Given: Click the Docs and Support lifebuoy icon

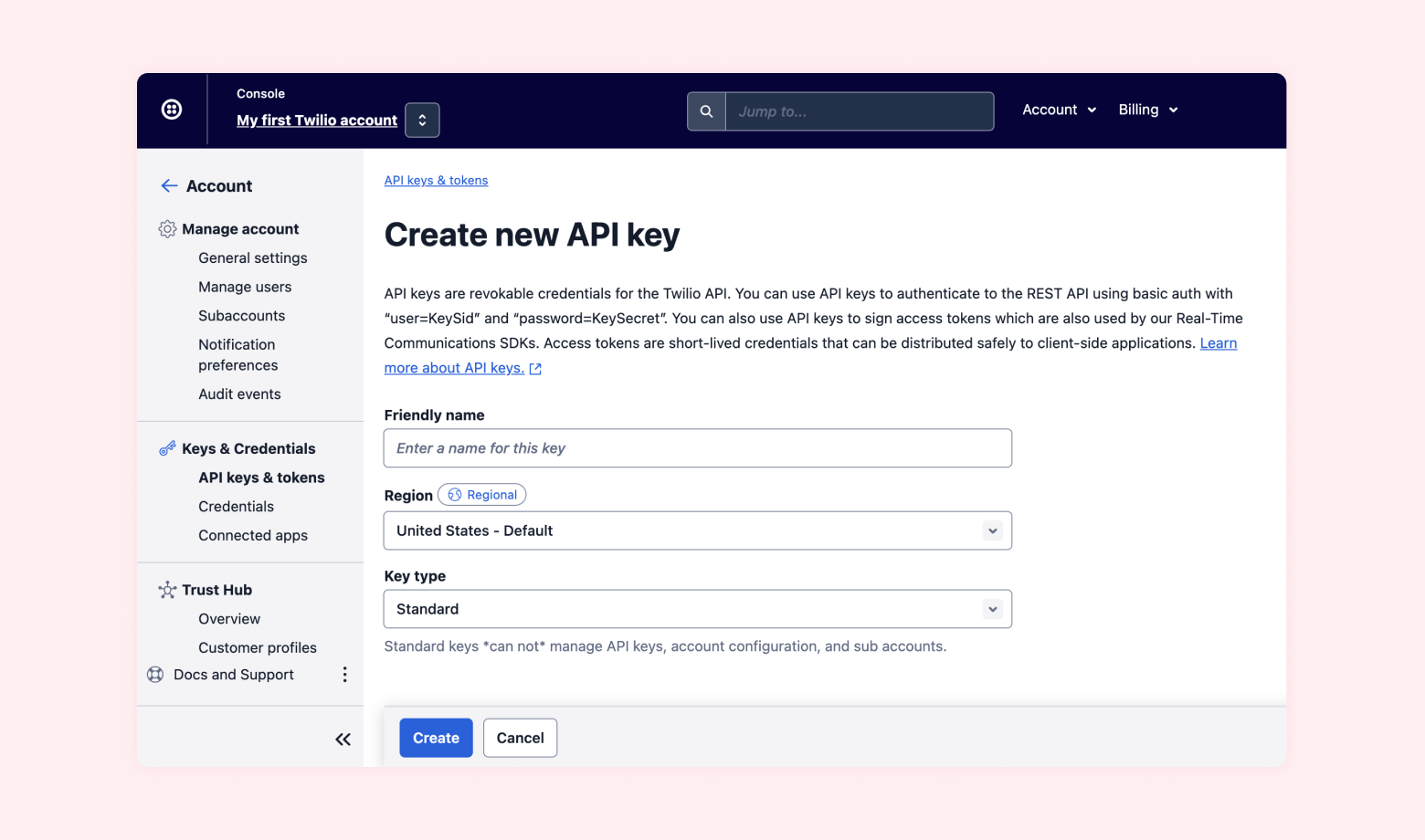Looking at the screenshot, I should (155, 675).
